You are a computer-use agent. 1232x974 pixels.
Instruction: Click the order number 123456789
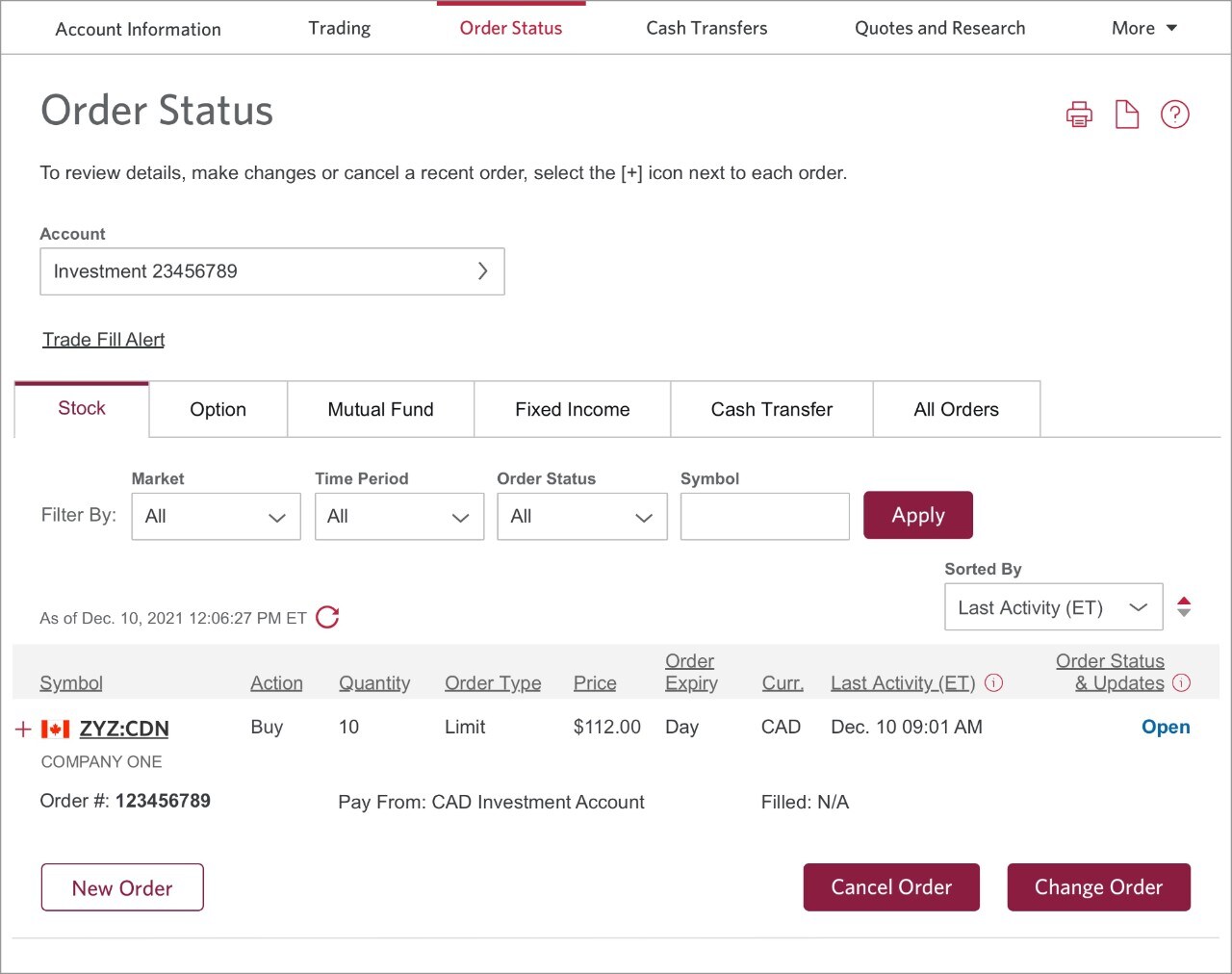pos(163,801)
